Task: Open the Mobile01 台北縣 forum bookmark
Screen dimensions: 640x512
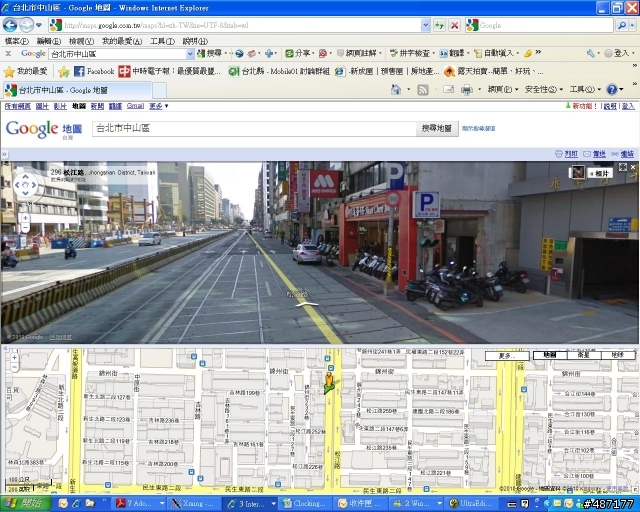Action: pos(279,71)
